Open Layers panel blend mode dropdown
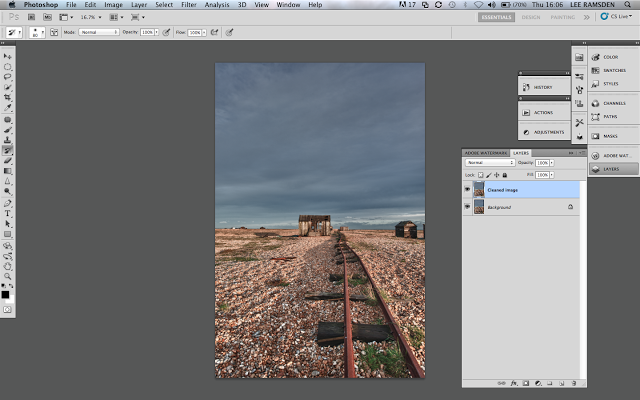 (x=490, y=162)
